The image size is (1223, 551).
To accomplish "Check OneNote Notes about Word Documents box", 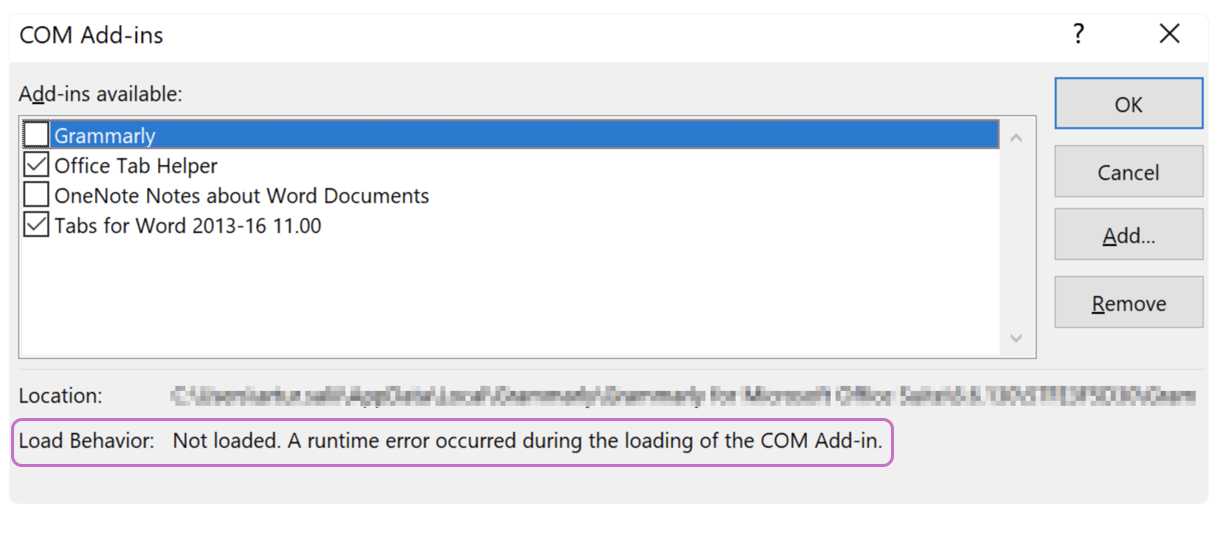I will 36,195.
